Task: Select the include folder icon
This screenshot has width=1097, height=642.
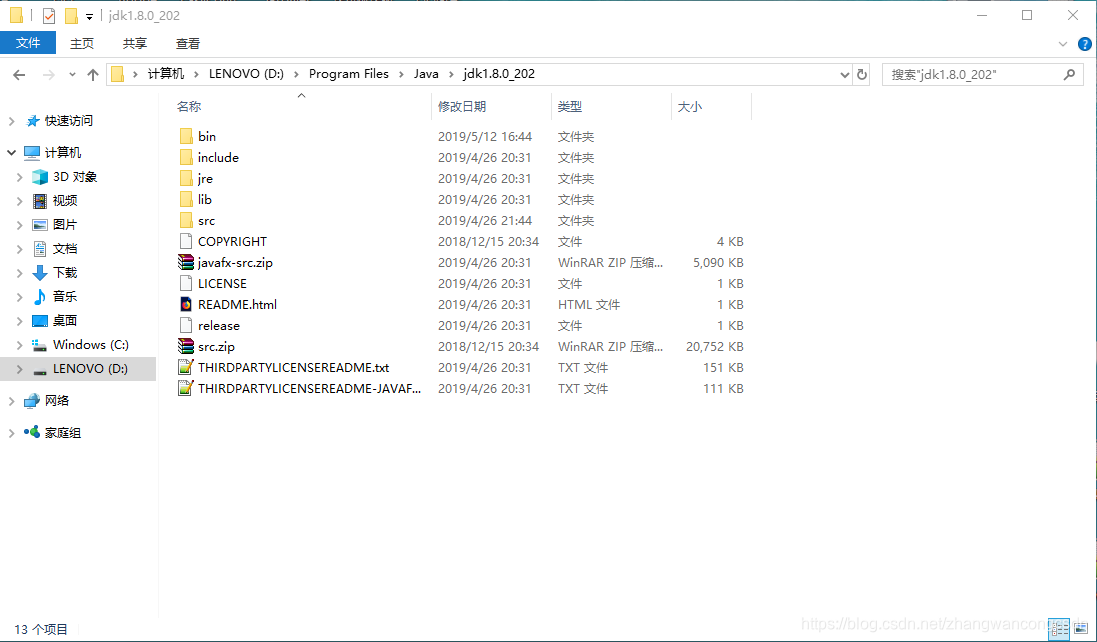Action: point(186,157)
